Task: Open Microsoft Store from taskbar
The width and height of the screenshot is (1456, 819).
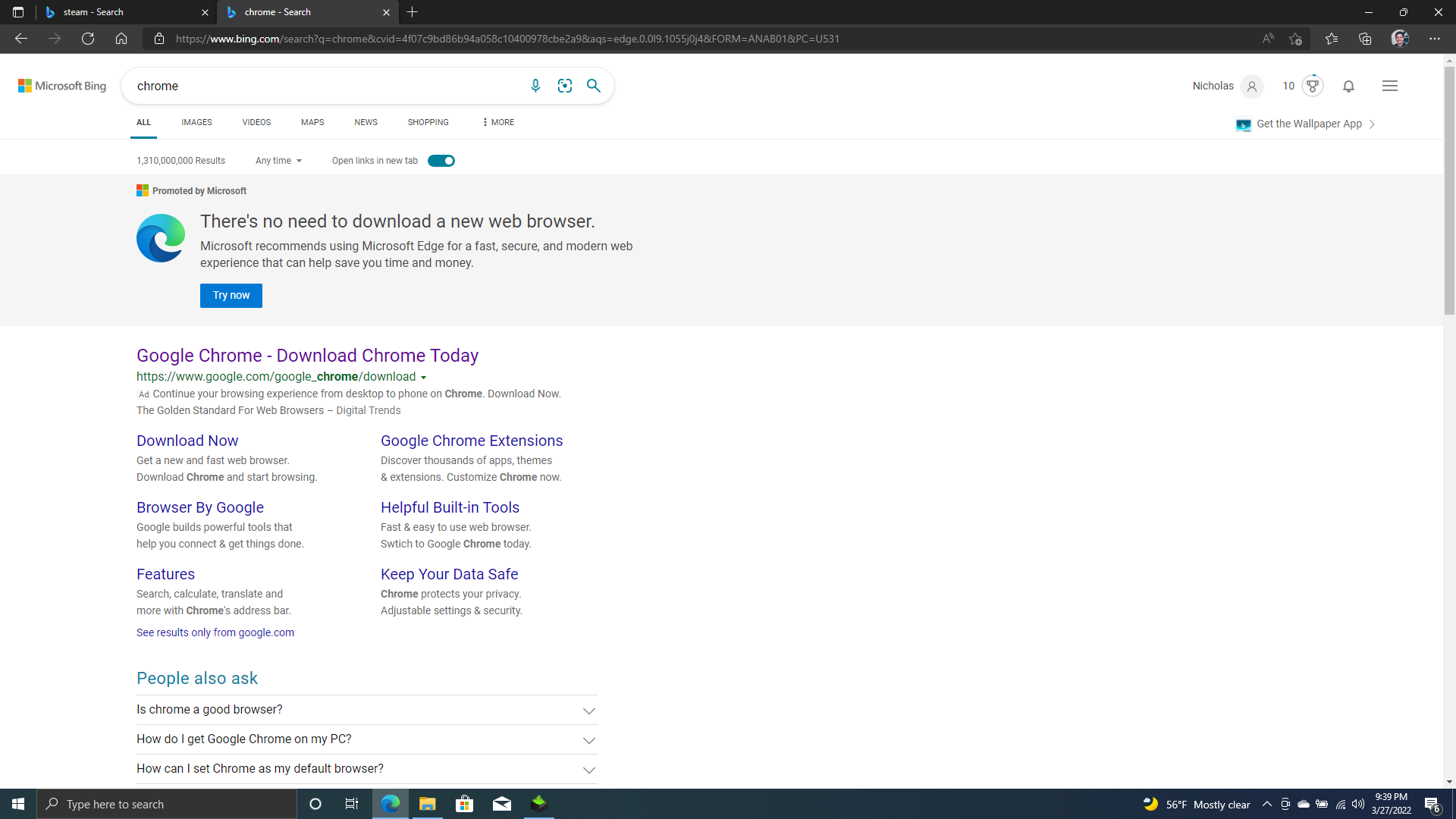Action: point(464,804)
